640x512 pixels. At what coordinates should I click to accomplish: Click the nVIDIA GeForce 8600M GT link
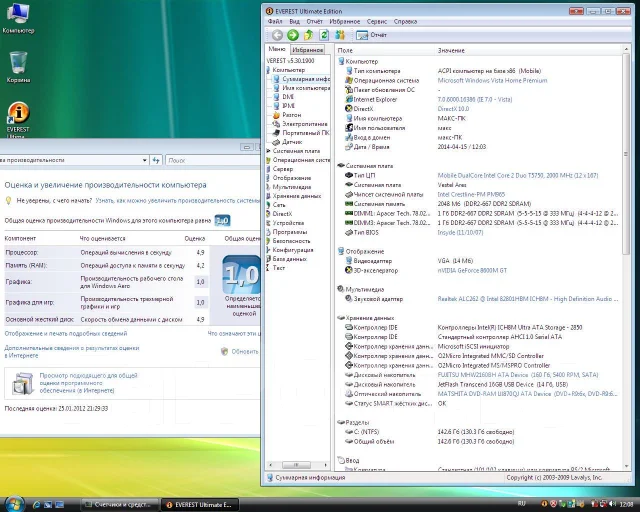click(472, 270)
